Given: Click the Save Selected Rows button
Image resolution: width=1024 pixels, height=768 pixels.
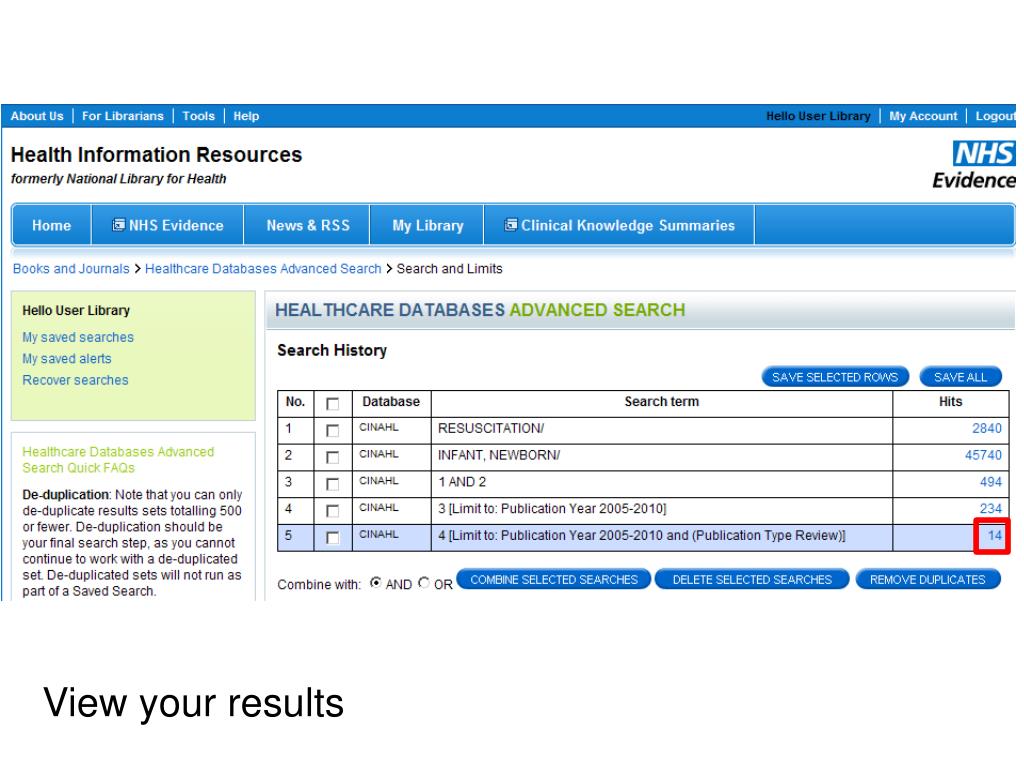Looking at the screenshot, I should pyautogui.click(x=835, y=377).
